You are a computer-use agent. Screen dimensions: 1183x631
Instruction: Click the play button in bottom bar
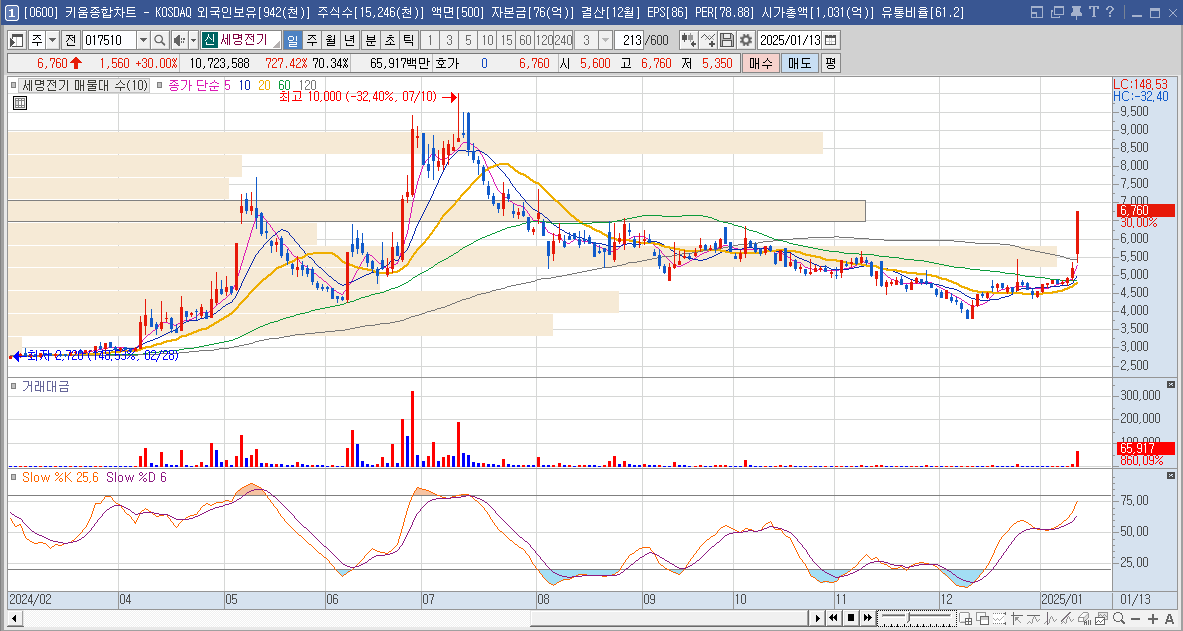[x=817, y=618]
